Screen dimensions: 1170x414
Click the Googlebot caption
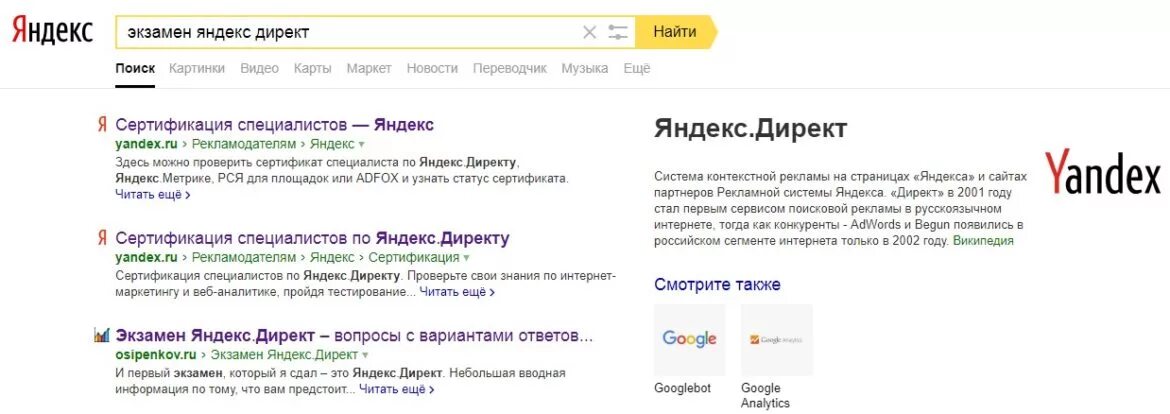(683, 389)
